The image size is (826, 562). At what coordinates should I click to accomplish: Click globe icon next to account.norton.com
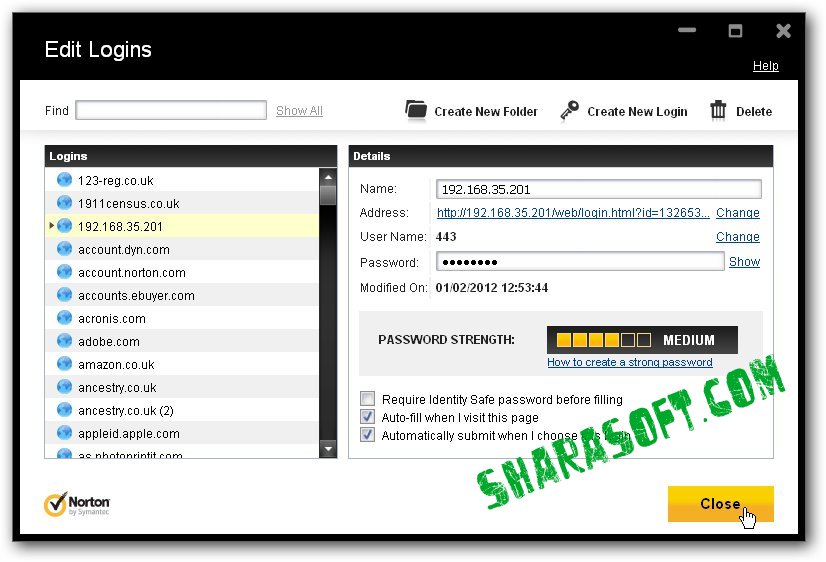coord(64,272)
